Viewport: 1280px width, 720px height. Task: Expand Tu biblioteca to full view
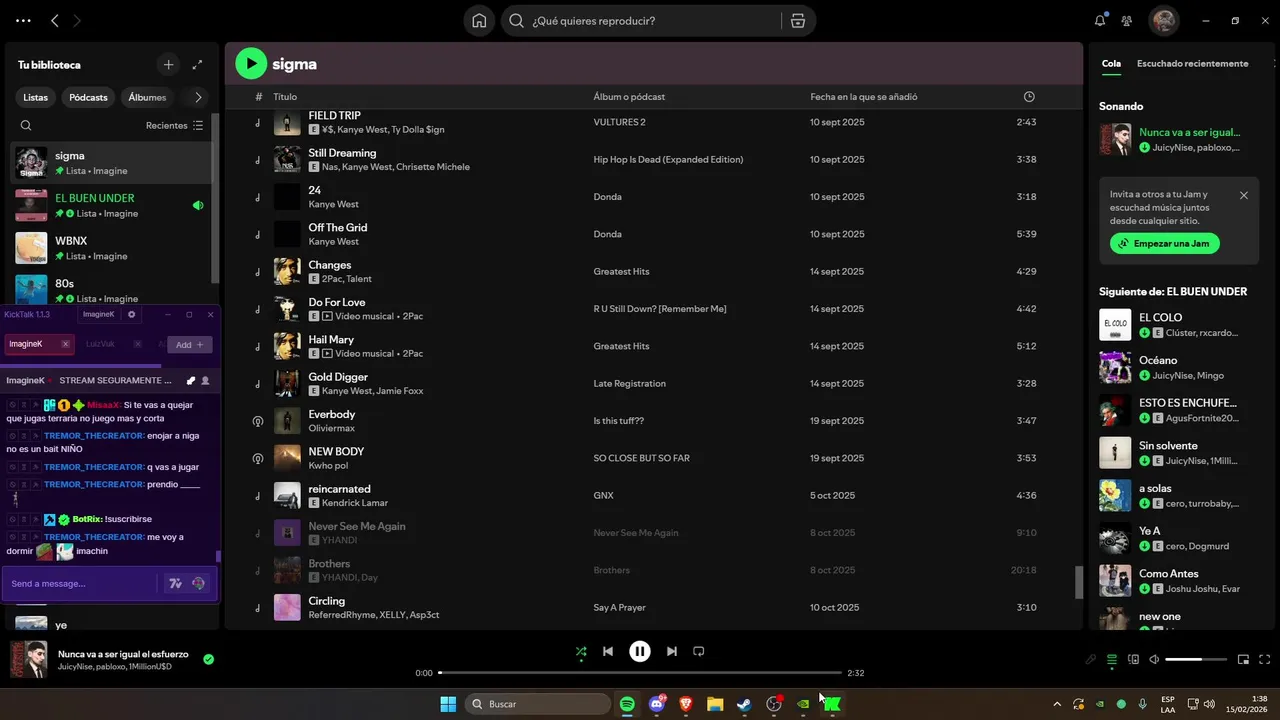pos(197,65)
